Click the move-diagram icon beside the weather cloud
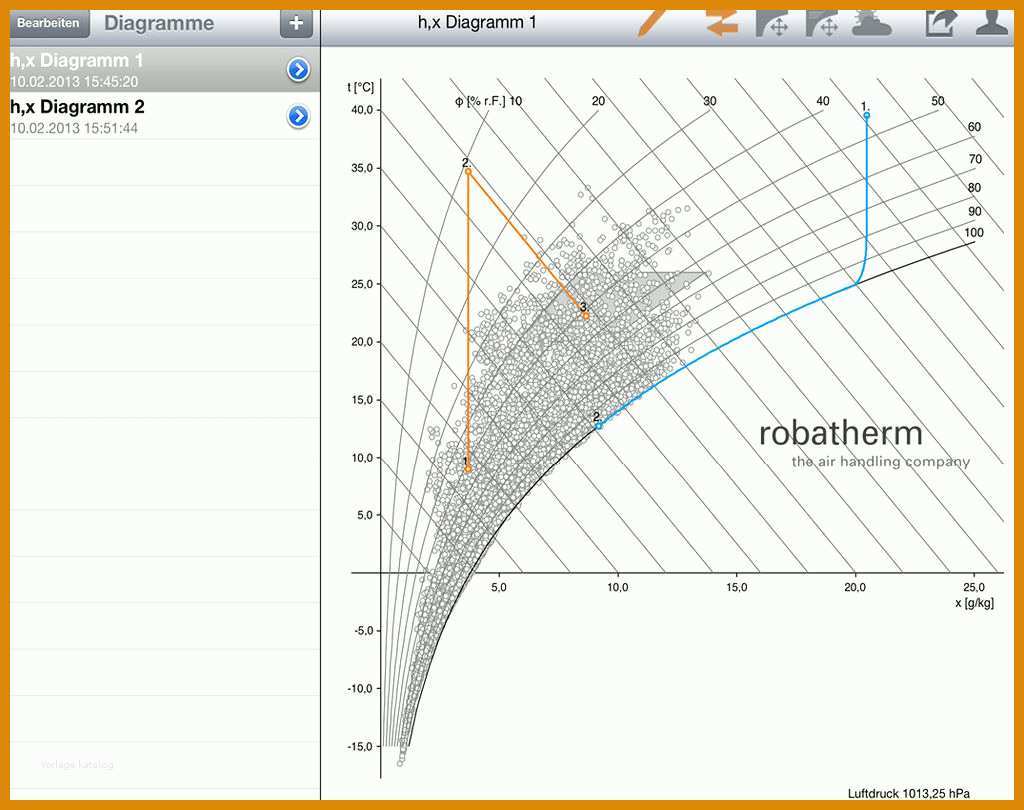1024x810 pixels. [x=822, y=24]
